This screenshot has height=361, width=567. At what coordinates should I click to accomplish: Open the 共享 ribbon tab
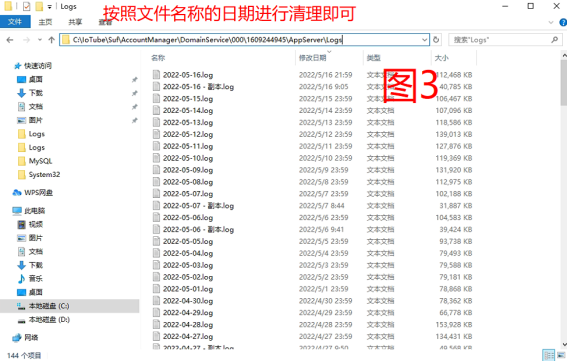pos(75,22)
